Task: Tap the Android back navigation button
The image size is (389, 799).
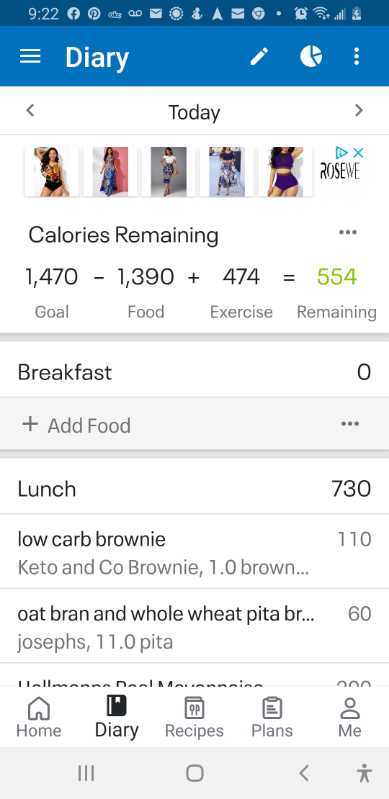Action: click(x=304, y=774)
